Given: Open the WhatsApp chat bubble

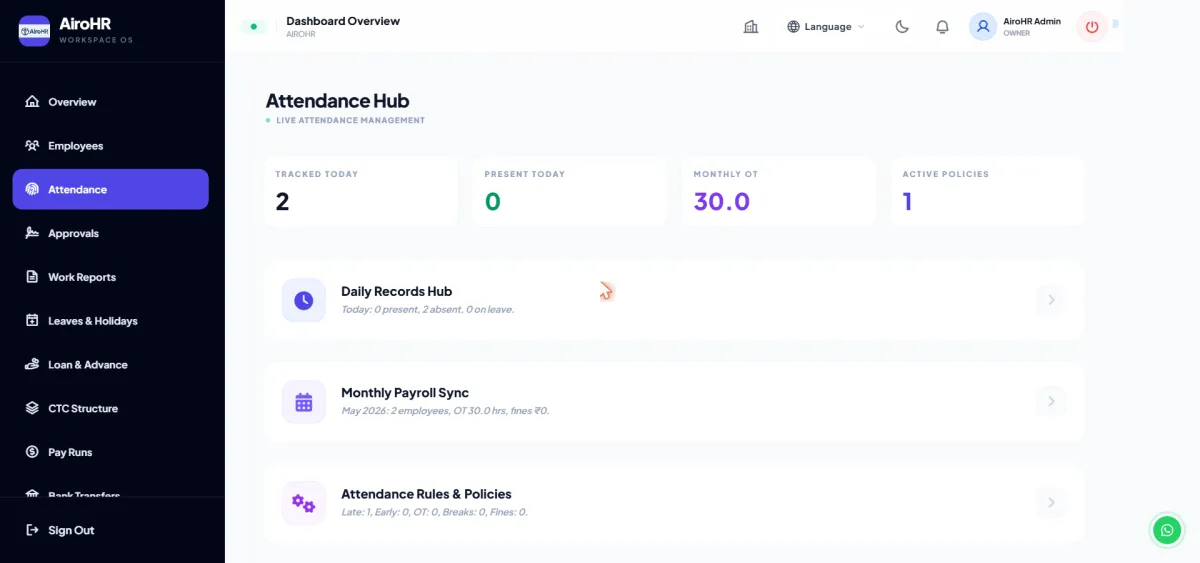Looking at the screenshot, I should tap(1167, 530).
